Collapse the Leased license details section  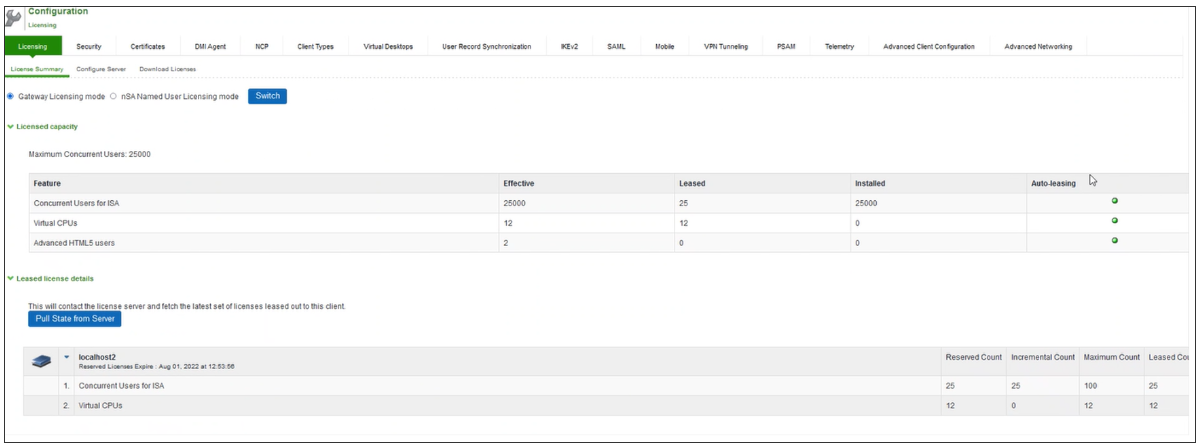tap(11, 278)
